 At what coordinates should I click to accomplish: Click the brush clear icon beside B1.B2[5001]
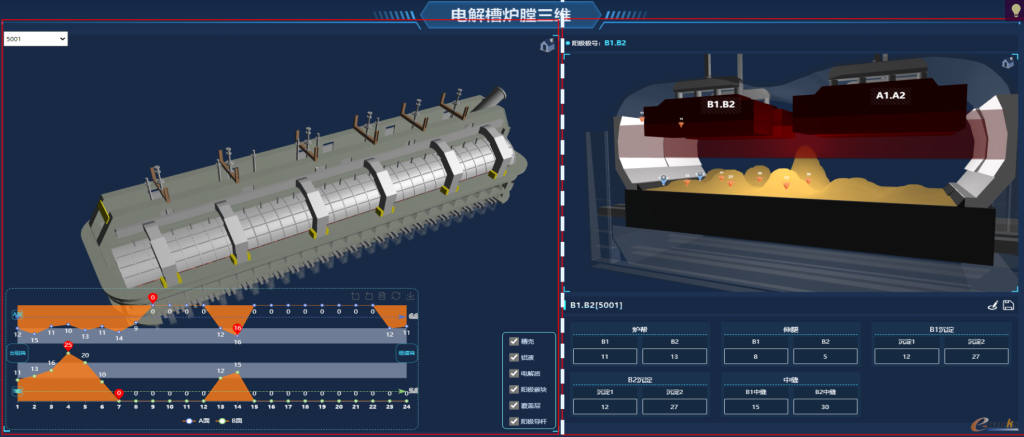pyautogui.click(x=991, y=305)
